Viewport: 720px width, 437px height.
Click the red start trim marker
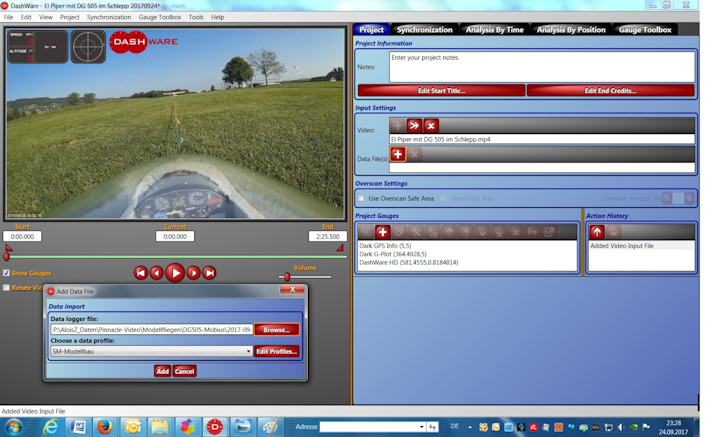9,248
